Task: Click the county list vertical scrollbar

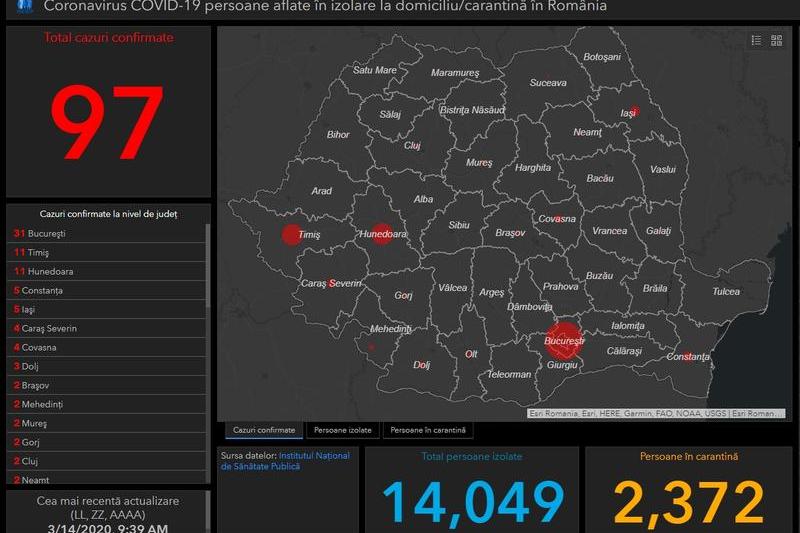Action: [x=208, y=350]
